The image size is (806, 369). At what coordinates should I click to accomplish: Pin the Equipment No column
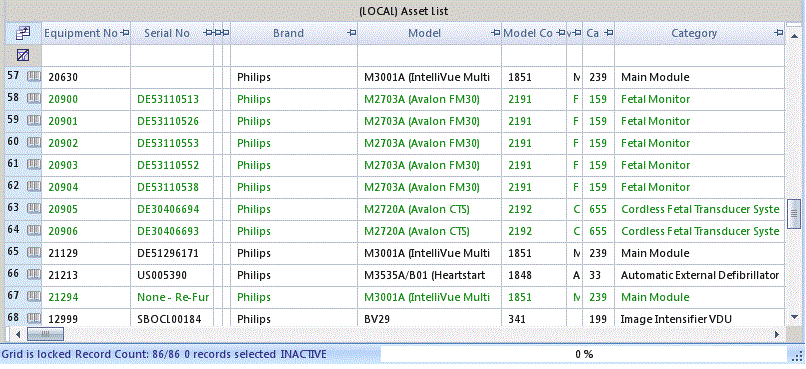[124, 33]
